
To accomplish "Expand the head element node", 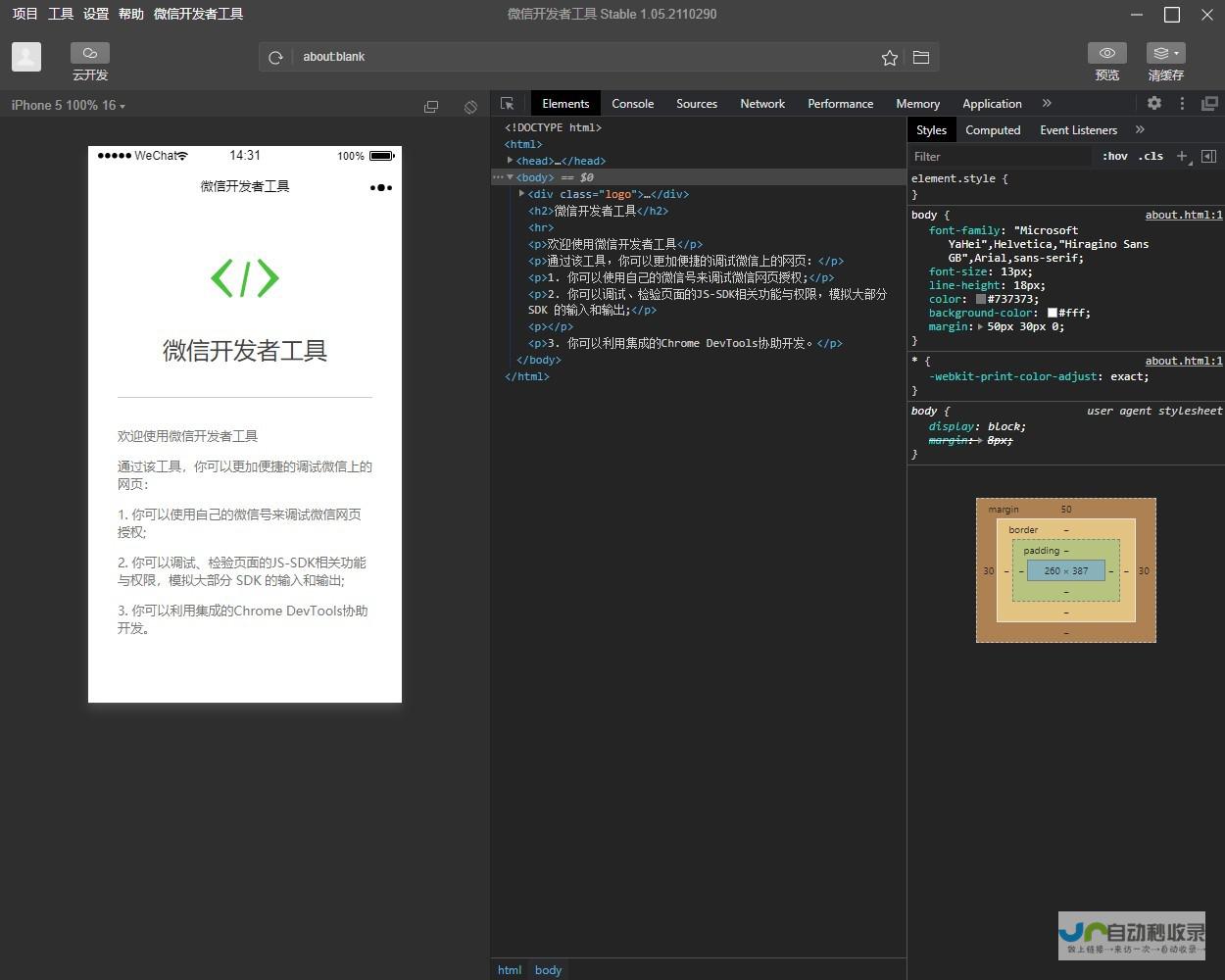I will click(x=510, y=160).
